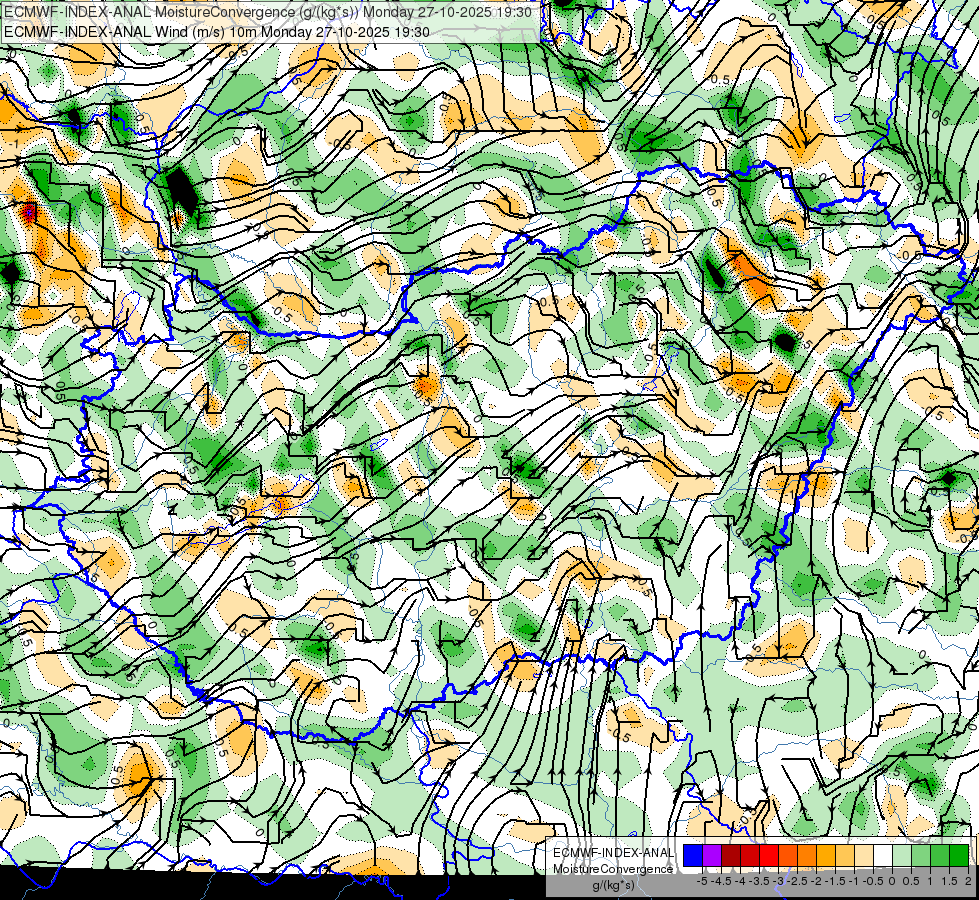Select the darkest maroon swatch between -4.5 and -4

(731, 855)
